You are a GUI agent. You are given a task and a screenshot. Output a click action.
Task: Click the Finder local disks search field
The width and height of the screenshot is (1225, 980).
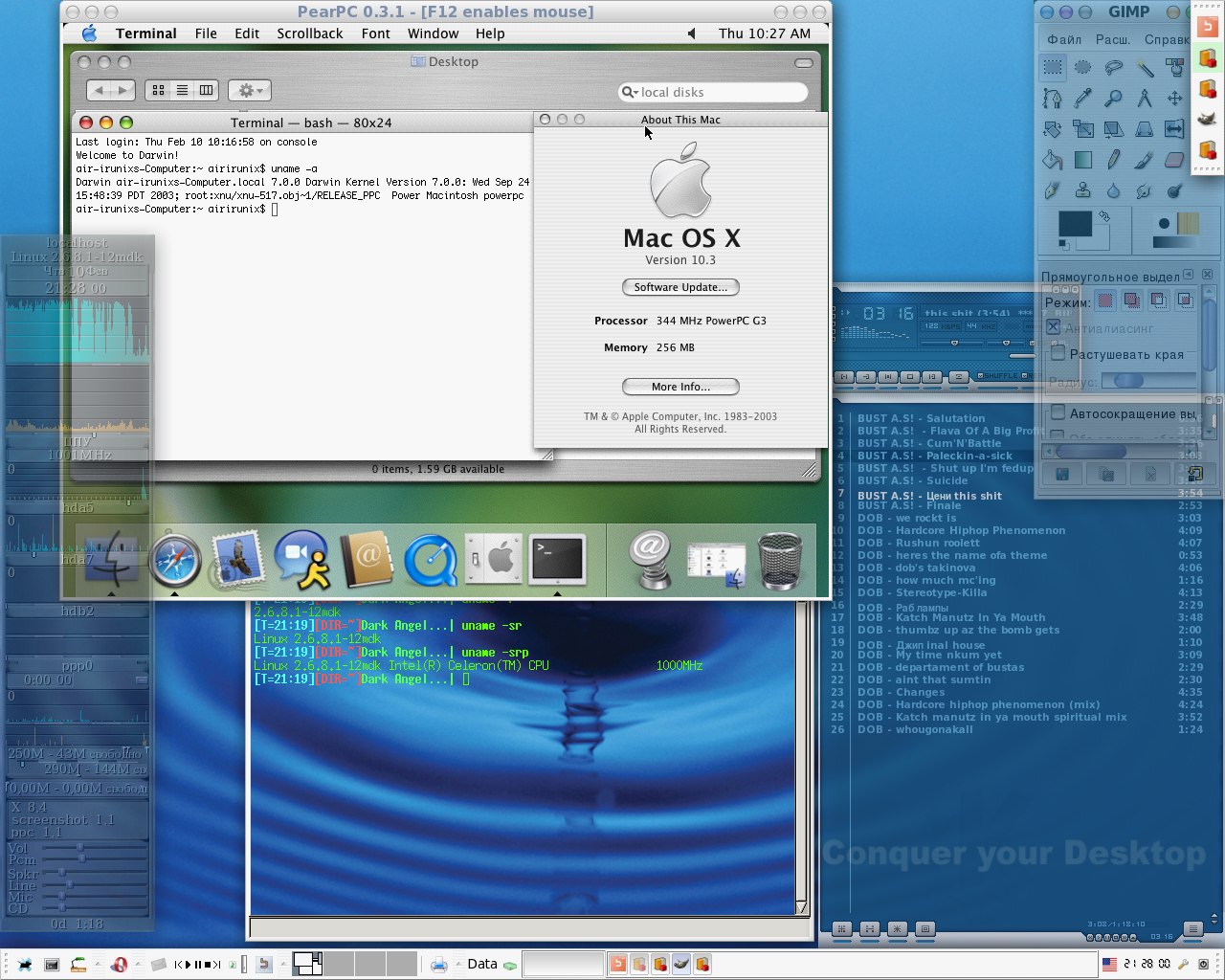(x=713, y=92)
